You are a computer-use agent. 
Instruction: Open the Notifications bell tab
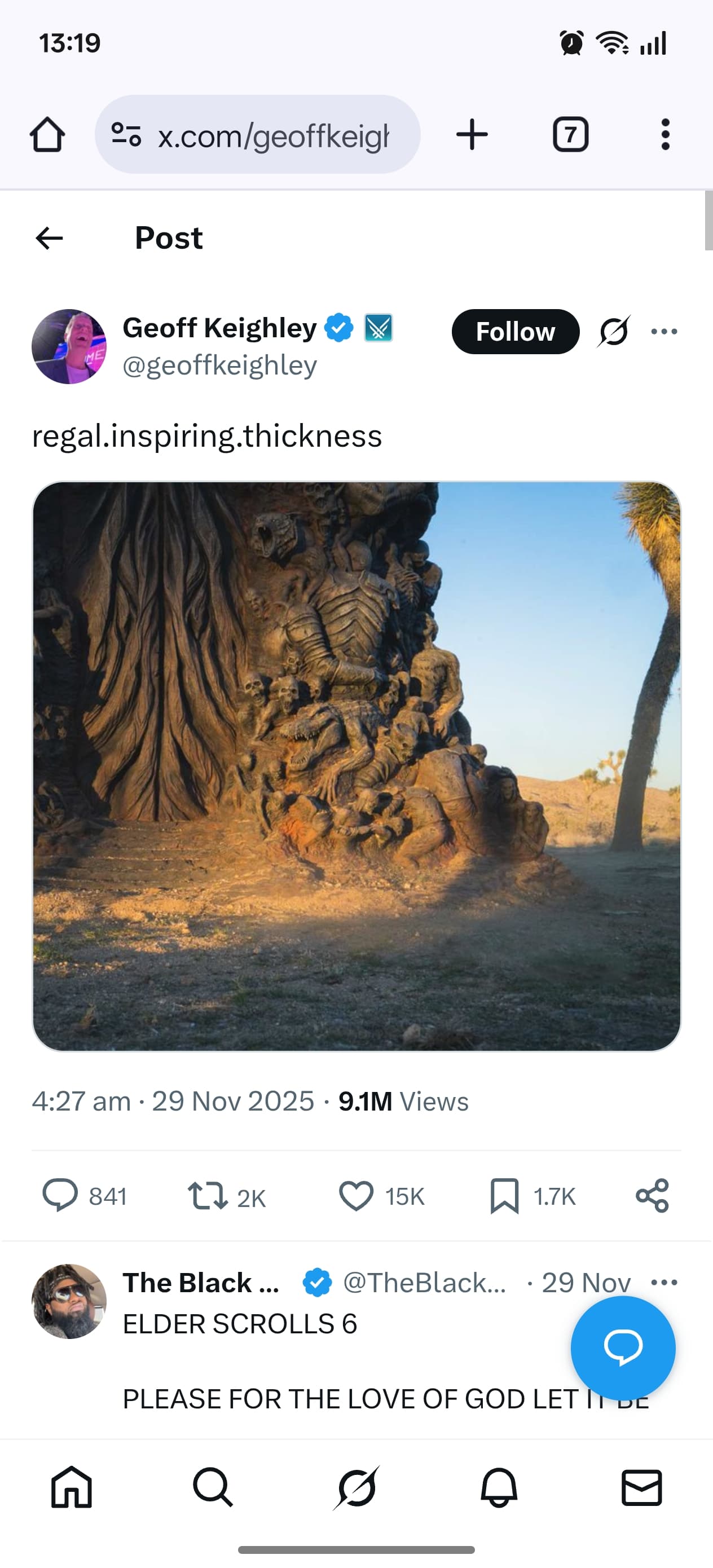tap(499, 1488)
